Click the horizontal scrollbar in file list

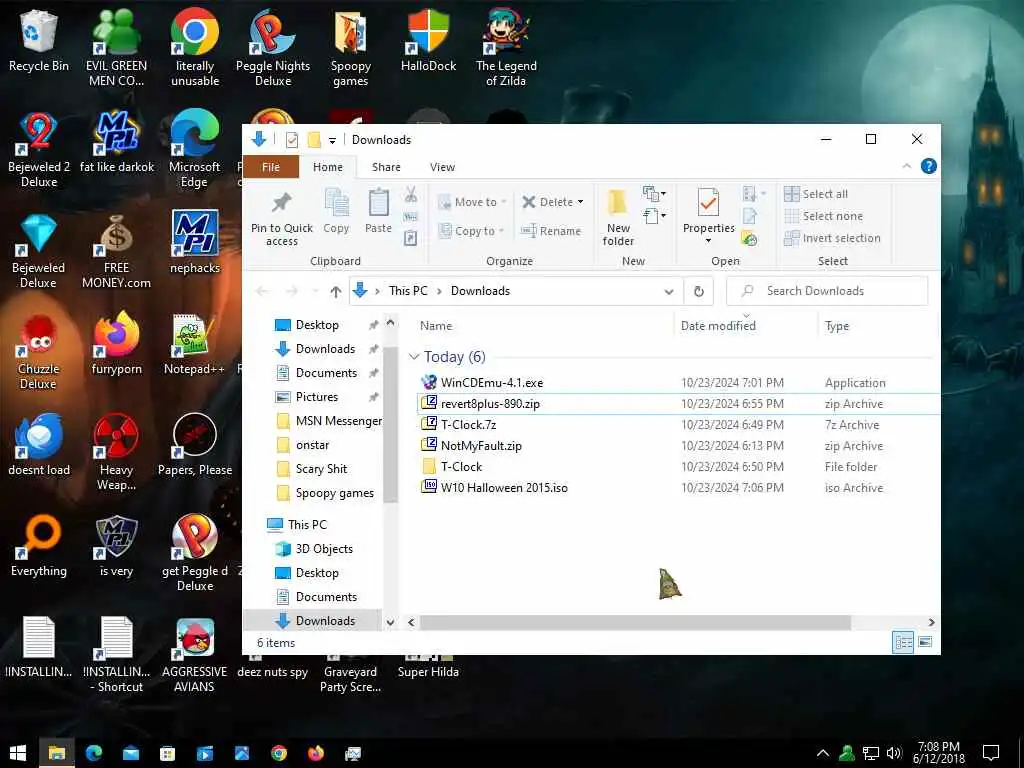tap(635, 622)
